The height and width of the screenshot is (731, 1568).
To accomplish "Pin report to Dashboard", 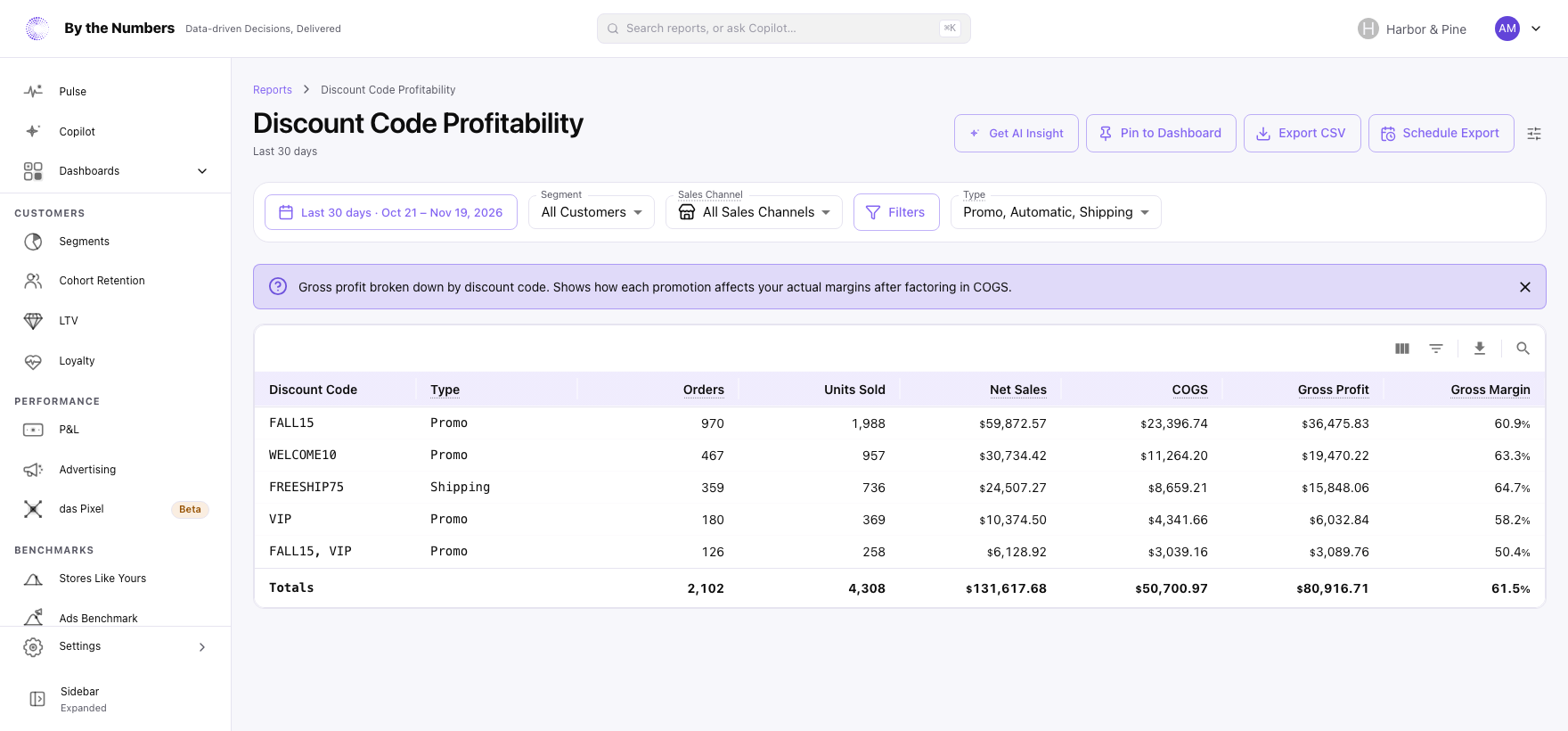I will [x=1161, y=134].
